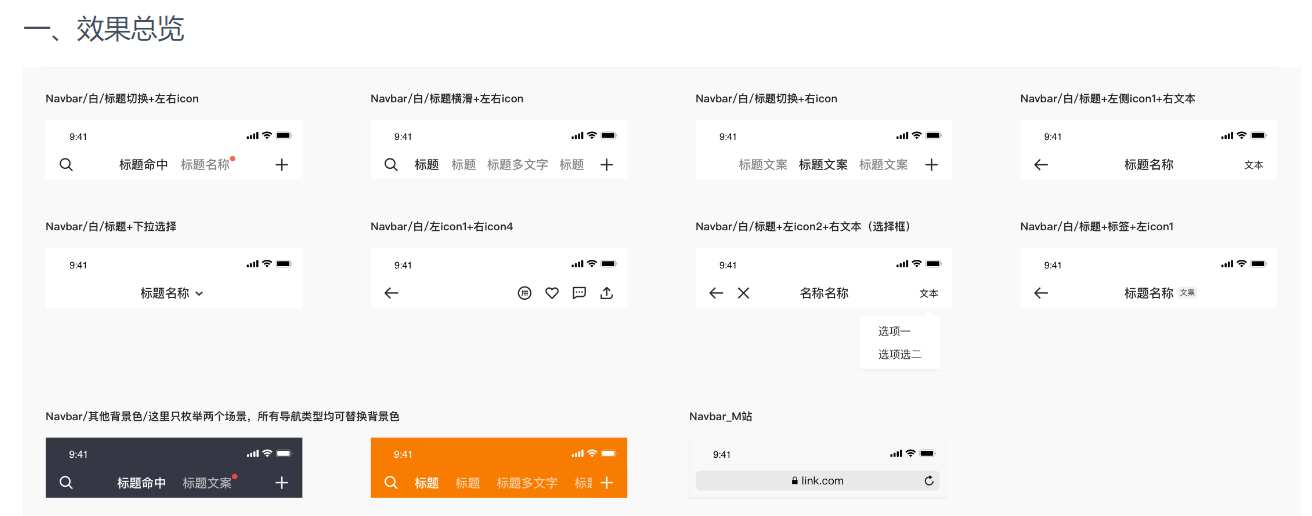Select bold 标题 tab in white 横滑 navbar
This screenshot has height=516, width=1312.
(427, 165)
